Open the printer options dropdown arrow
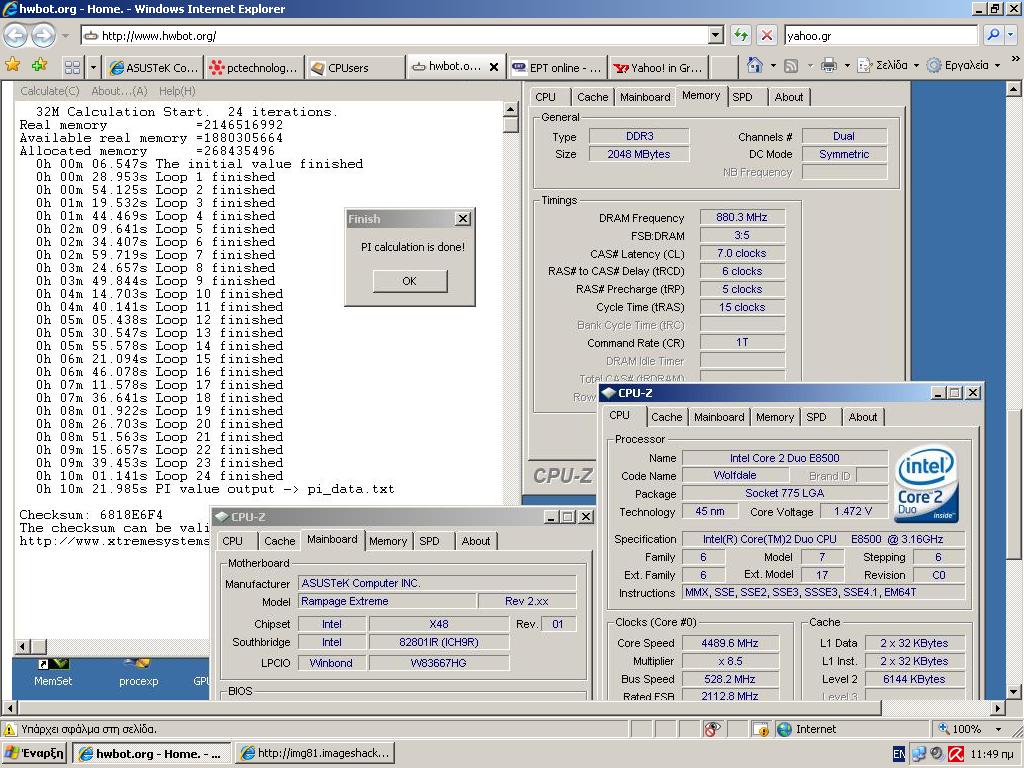The image size is (1024, 768). (x=847, y=65)
